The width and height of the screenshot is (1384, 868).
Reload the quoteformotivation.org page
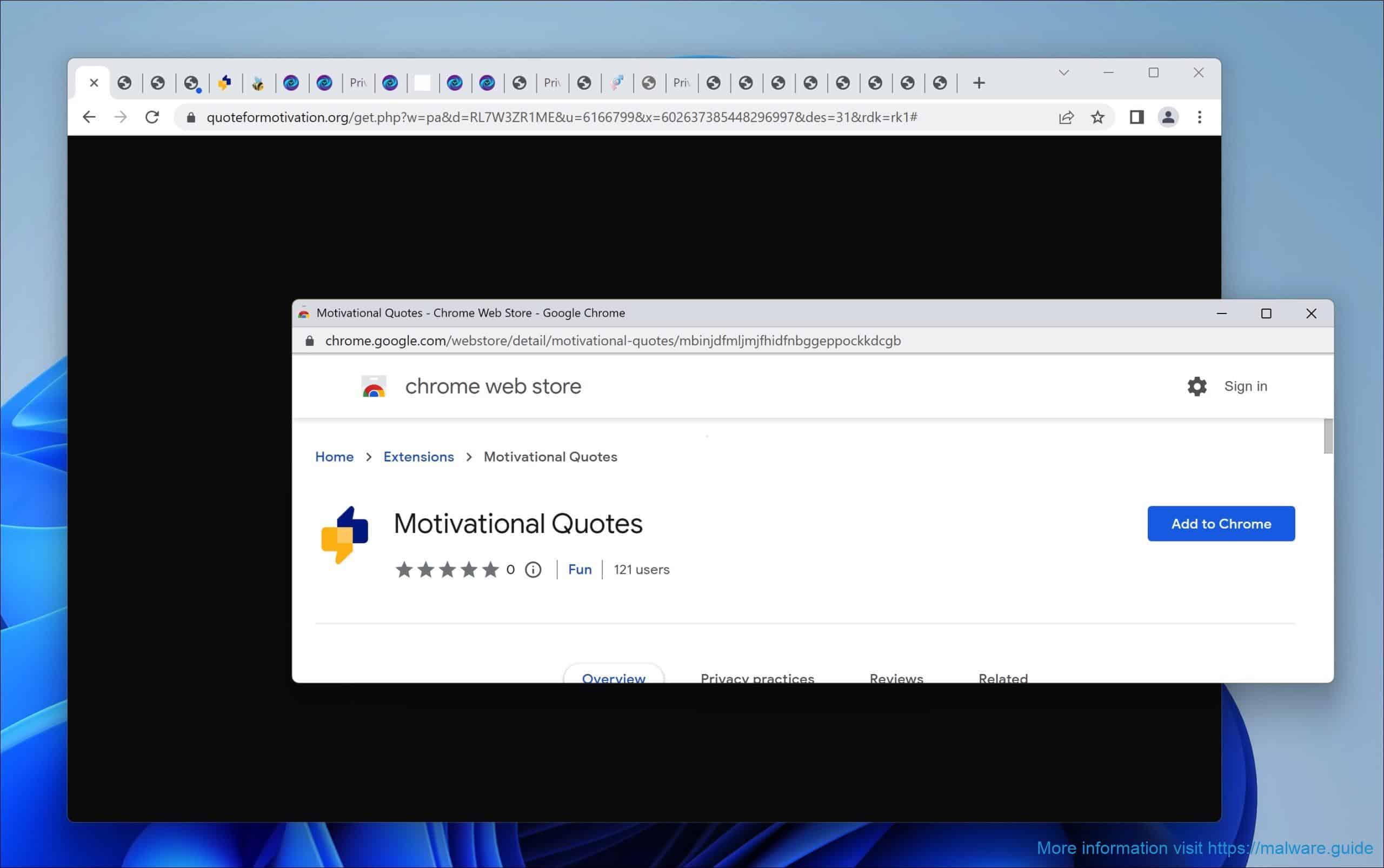point(152,117)
